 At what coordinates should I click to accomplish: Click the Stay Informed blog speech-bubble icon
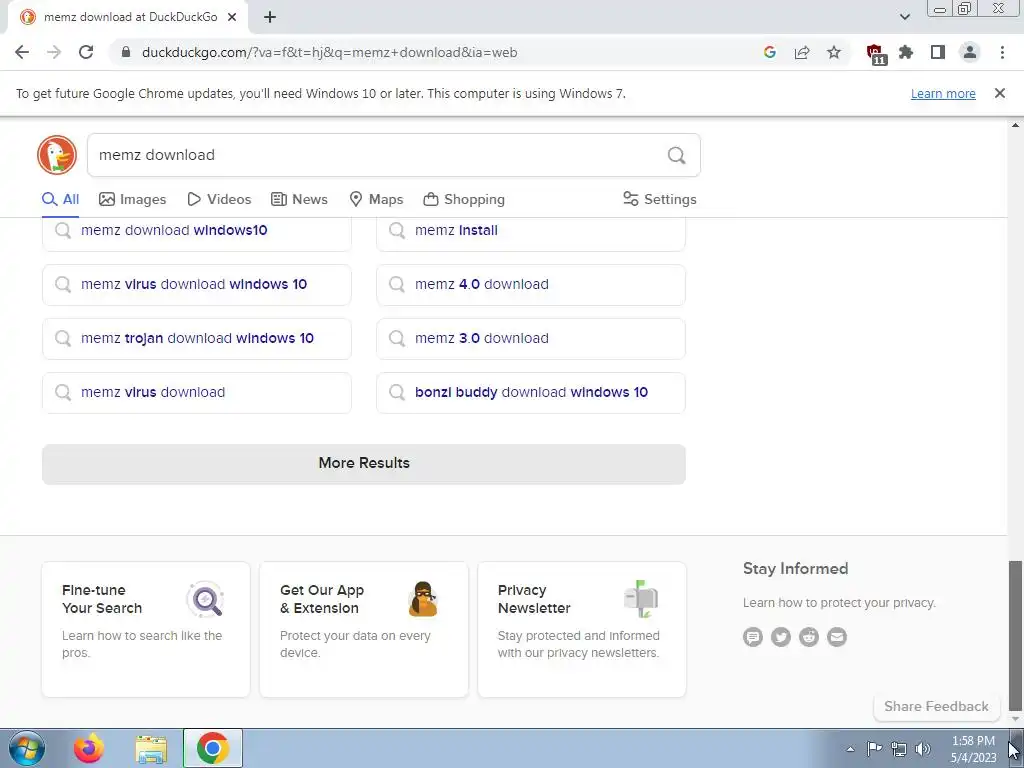click(x=752, y=637)
